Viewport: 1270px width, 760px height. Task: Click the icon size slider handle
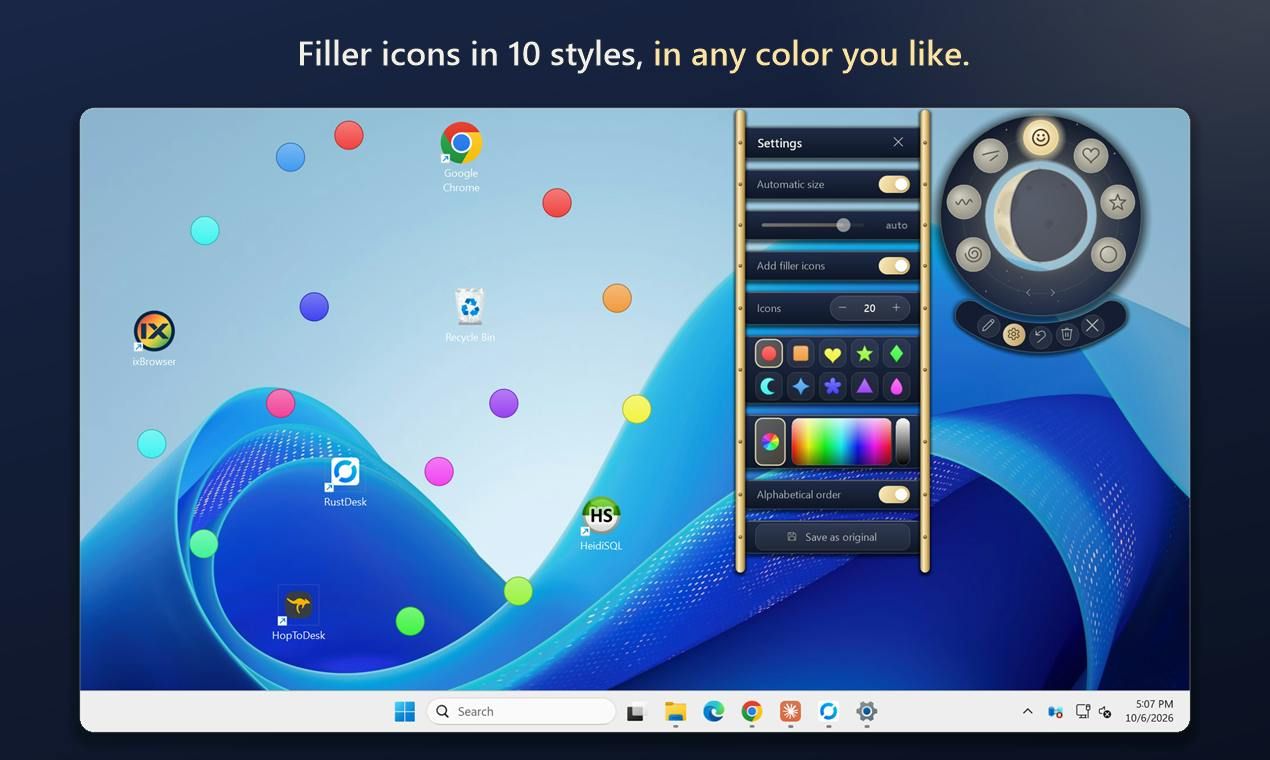pyautogui.click(x=843, y=225)
